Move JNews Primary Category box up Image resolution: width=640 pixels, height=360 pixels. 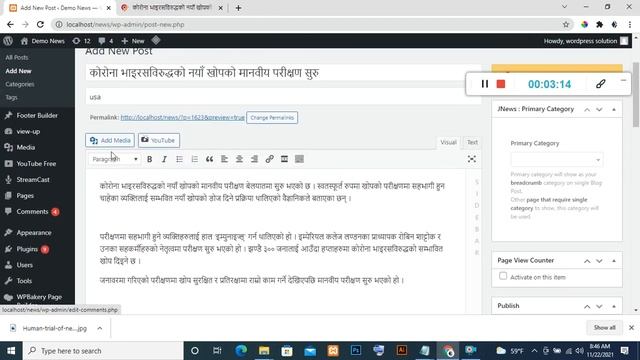tap(587, 109)
